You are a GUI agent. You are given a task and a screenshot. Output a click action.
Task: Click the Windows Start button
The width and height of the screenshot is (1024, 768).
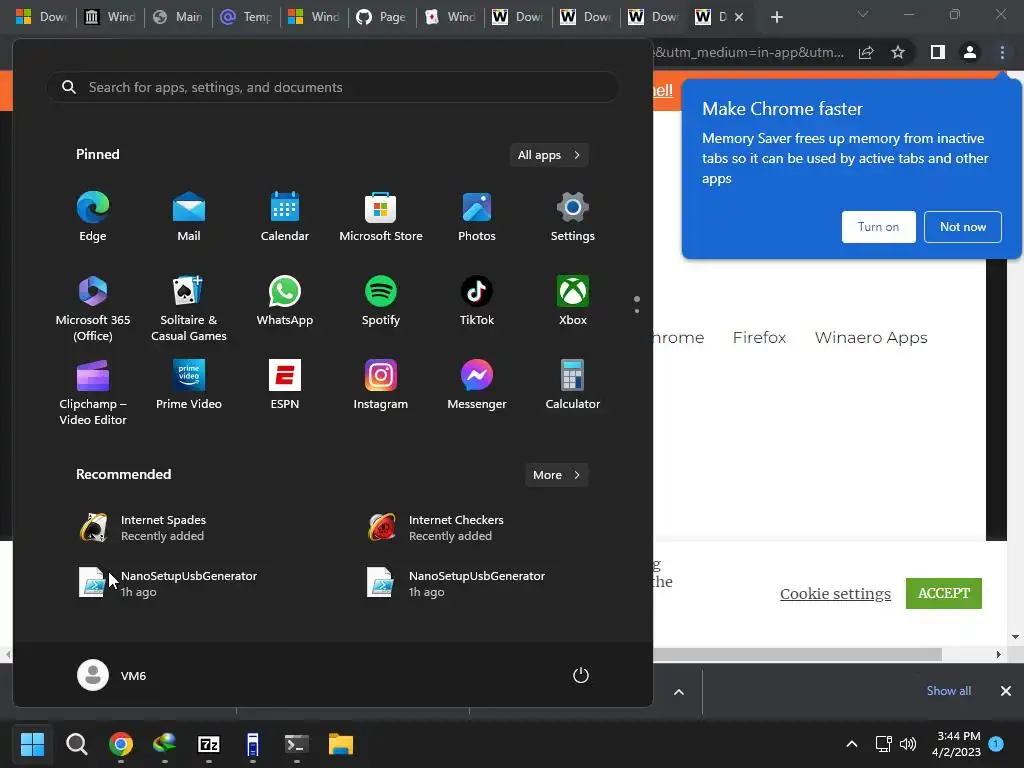tap(32, 744)
